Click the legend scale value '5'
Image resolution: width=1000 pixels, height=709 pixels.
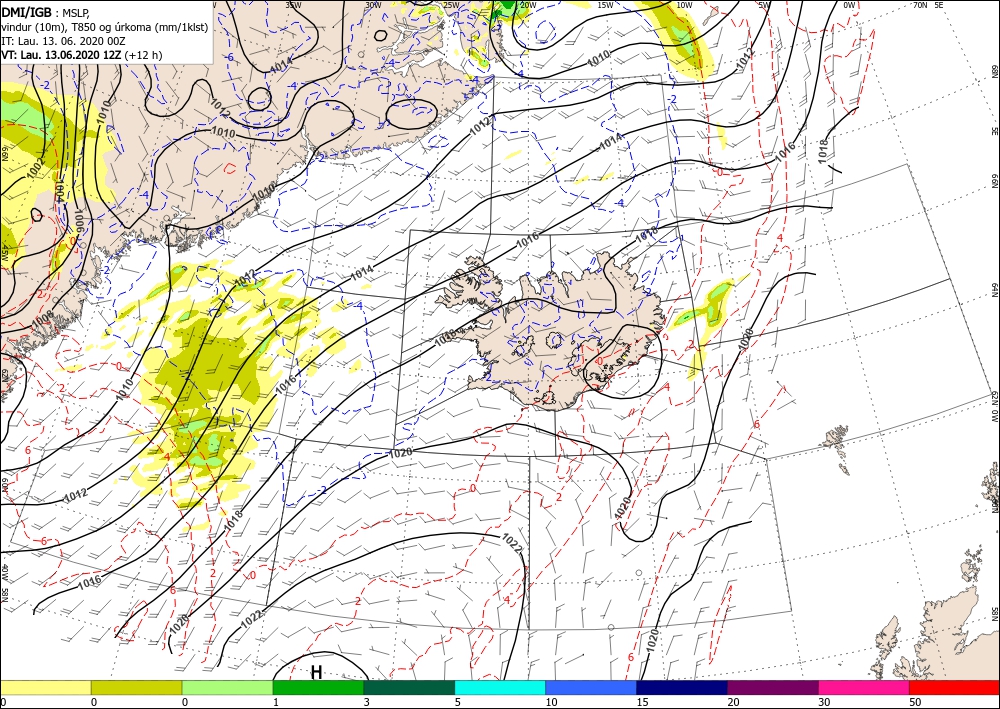[x=458, y=702]
